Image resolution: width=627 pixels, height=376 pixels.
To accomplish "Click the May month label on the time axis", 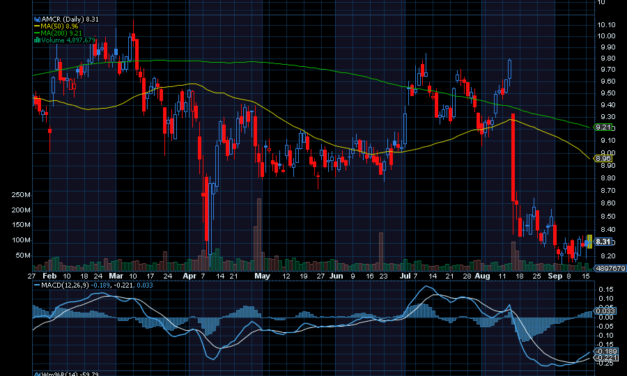I will (262, 276).
